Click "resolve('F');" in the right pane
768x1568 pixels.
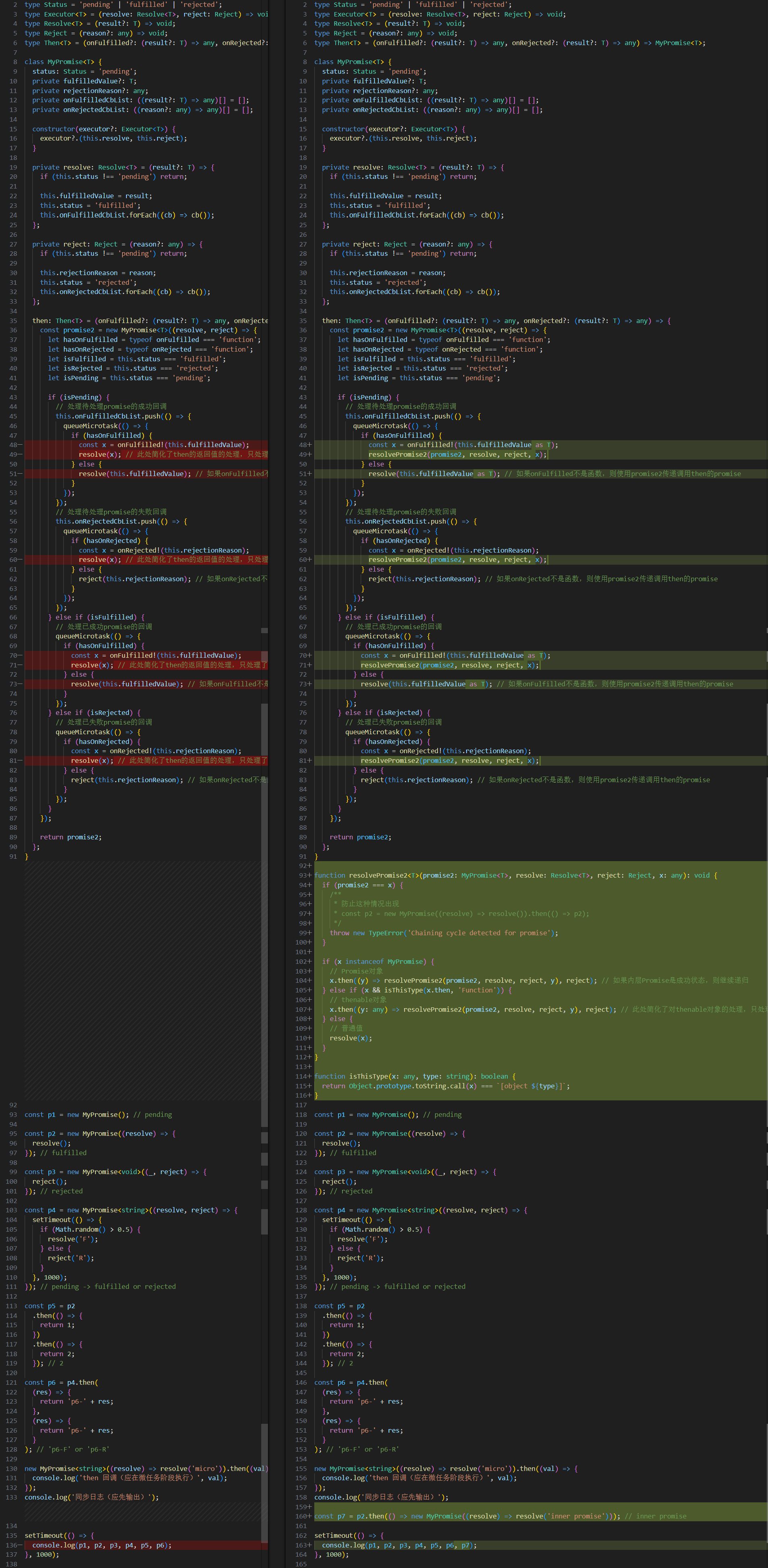pyautogui.click(x=362, y=1239)
